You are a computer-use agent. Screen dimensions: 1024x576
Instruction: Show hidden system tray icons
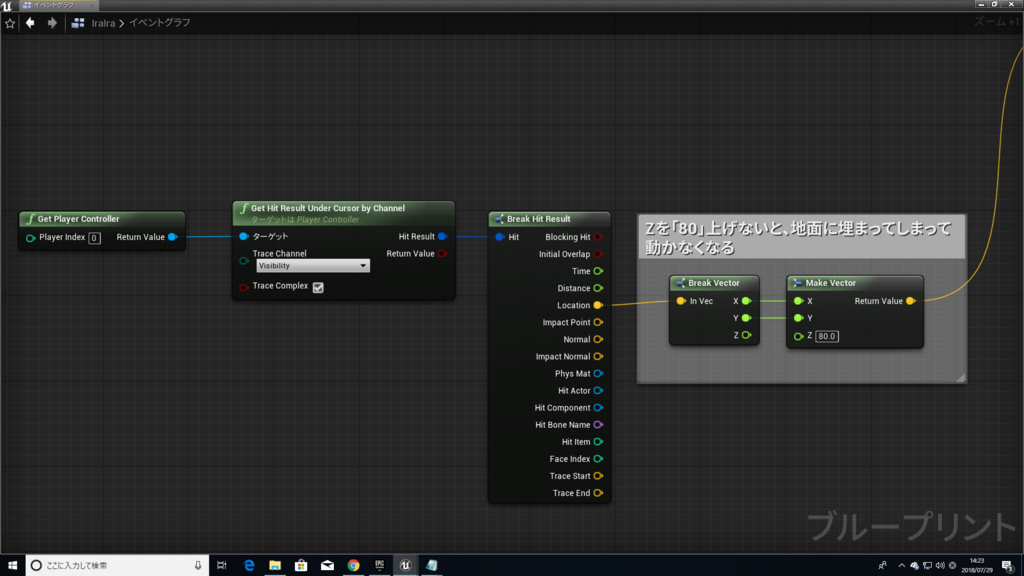click(901, 566)
